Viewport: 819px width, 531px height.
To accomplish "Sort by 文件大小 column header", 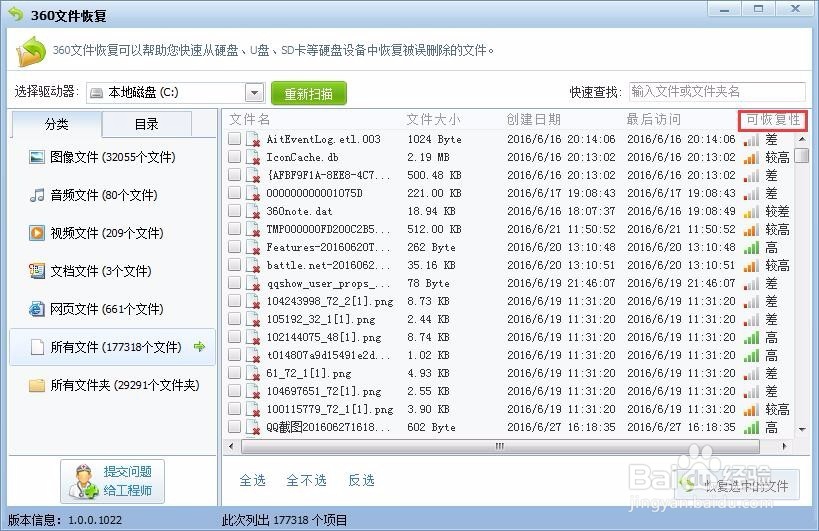I will (x=434, y=120).
